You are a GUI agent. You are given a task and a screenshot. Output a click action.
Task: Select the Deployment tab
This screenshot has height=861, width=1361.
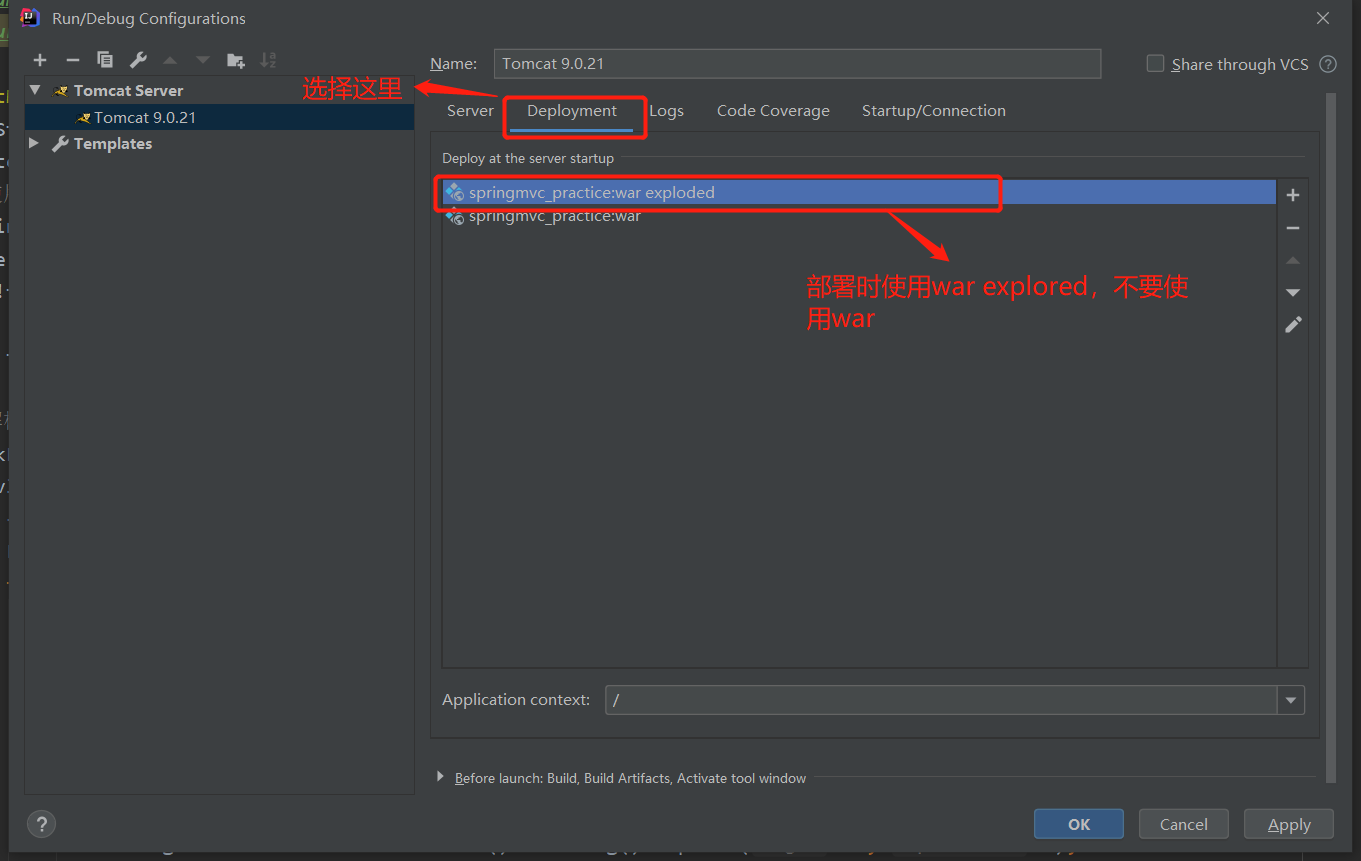[572, 111]
